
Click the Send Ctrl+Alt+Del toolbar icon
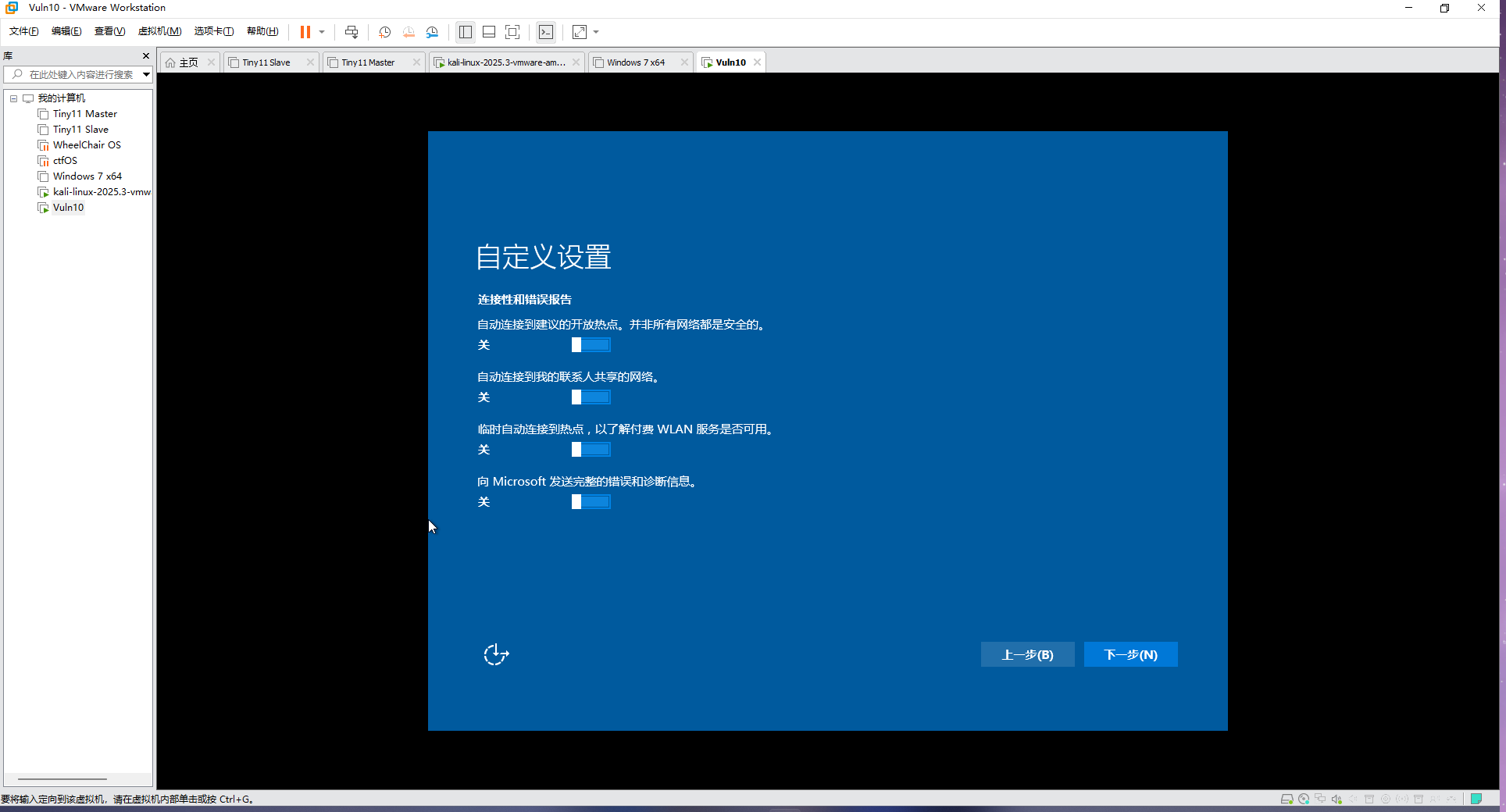coord(352,32)
